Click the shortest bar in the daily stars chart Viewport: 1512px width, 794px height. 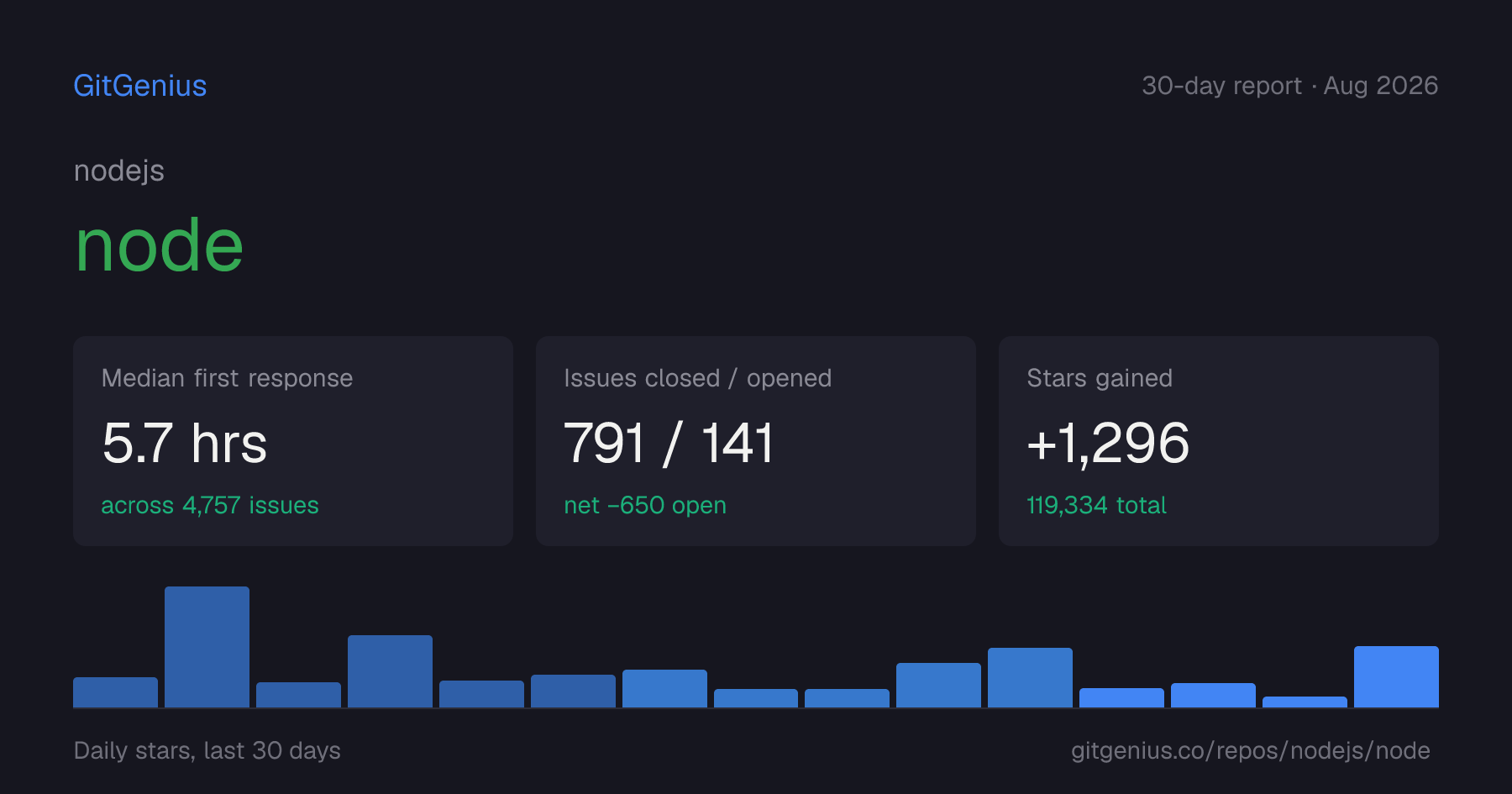pyautogui.click(x=1305, y=702)
